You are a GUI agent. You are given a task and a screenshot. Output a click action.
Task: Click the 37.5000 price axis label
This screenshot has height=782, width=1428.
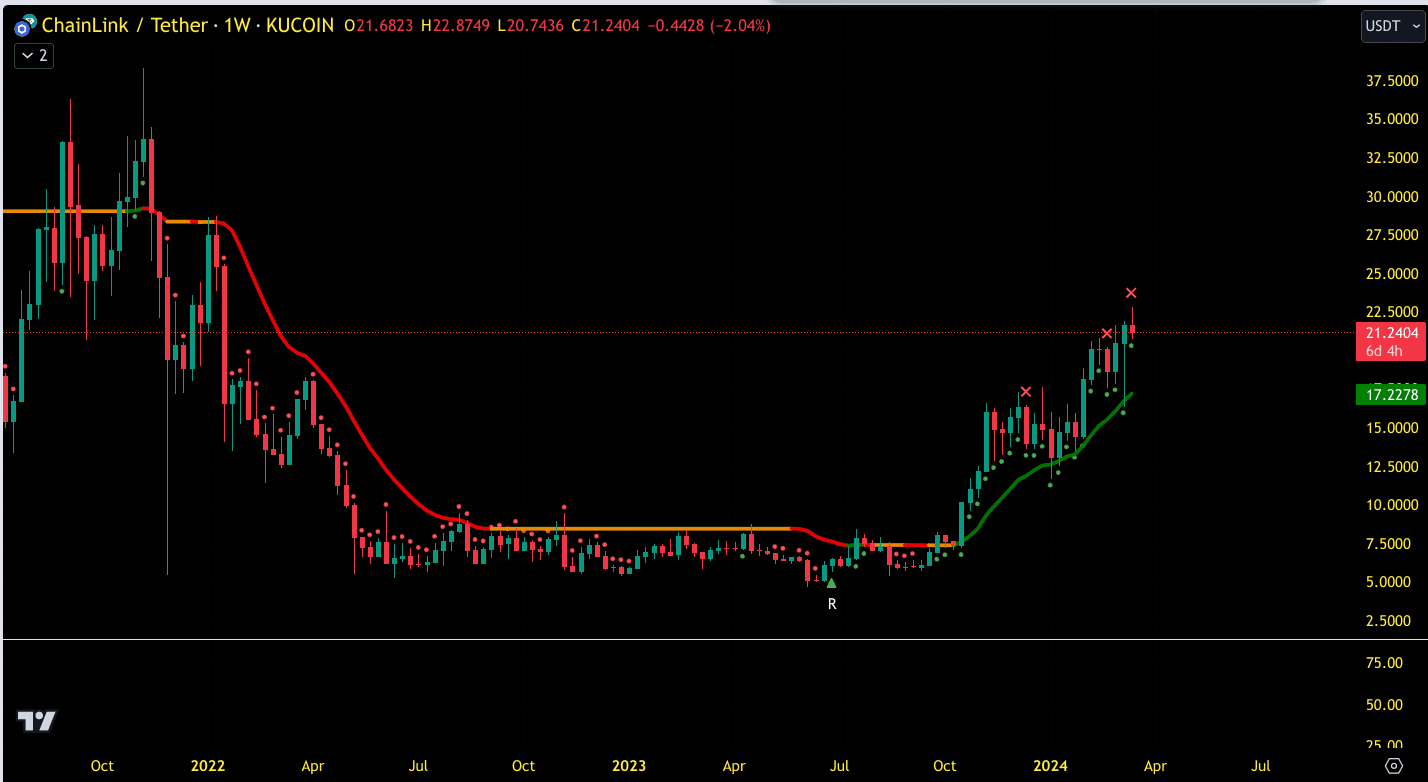pyautogui.click(x=1392, y=81)
